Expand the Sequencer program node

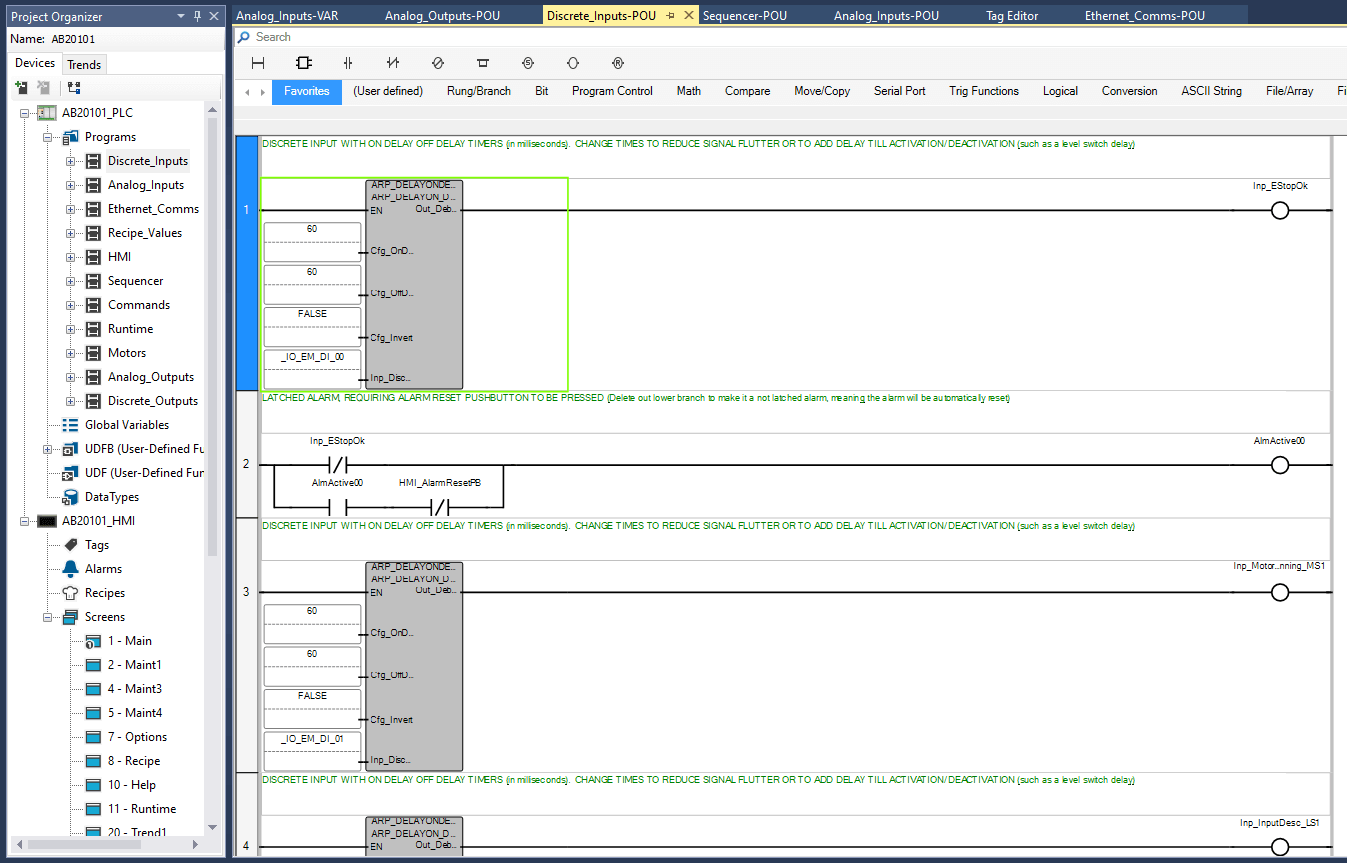70,281
